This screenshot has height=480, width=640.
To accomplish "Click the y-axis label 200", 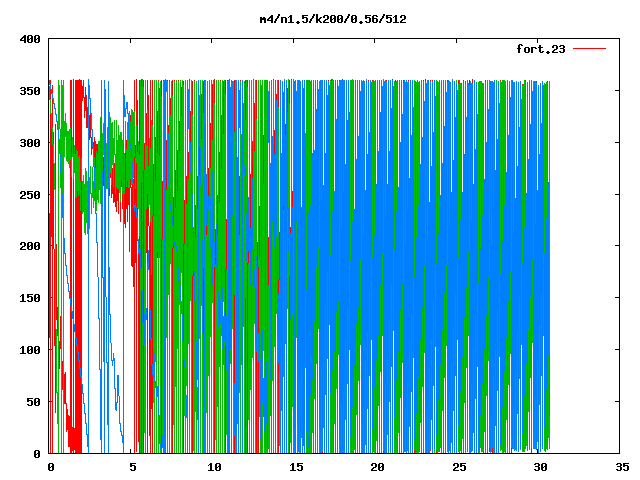I will tap(30, 247).
